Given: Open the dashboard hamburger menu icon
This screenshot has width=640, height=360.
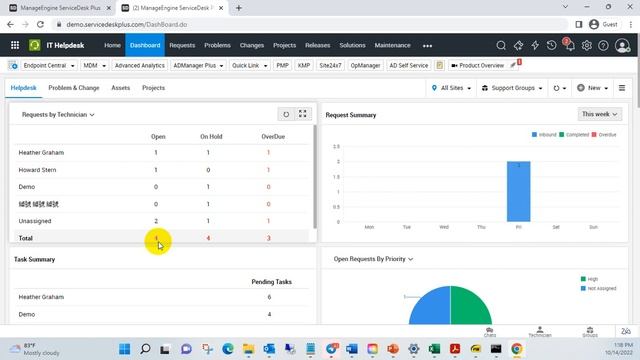Looking at the screenshot, I should 622,88.
